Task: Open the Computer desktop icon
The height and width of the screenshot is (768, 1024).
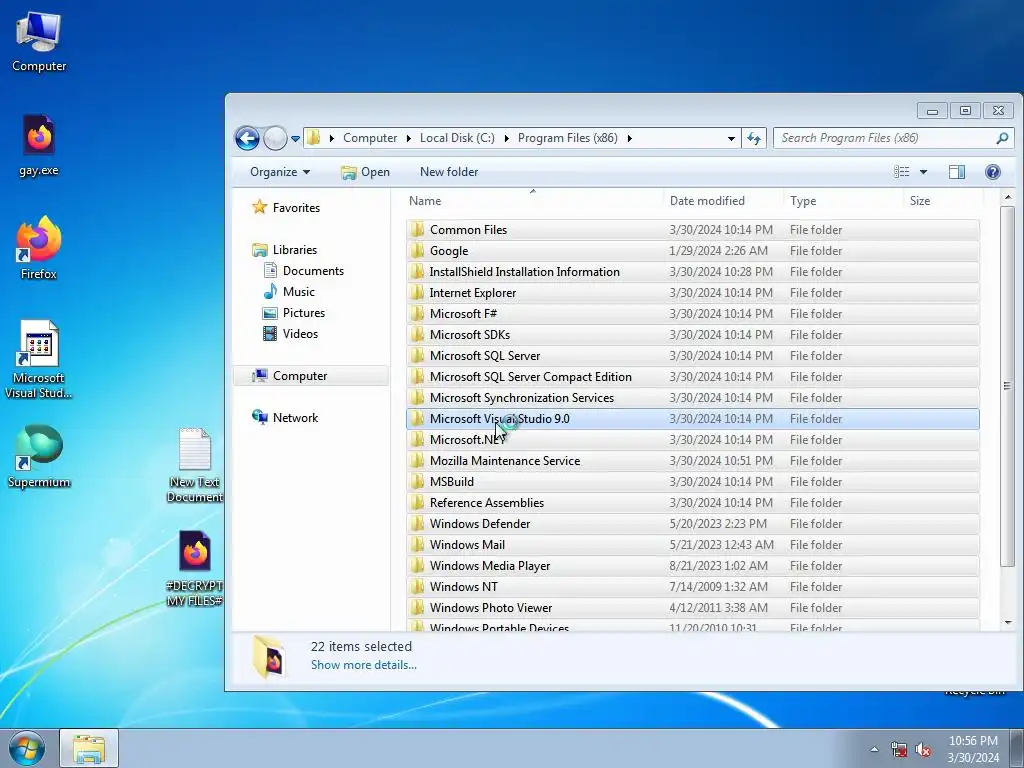Action: click(x=39, y=41)
